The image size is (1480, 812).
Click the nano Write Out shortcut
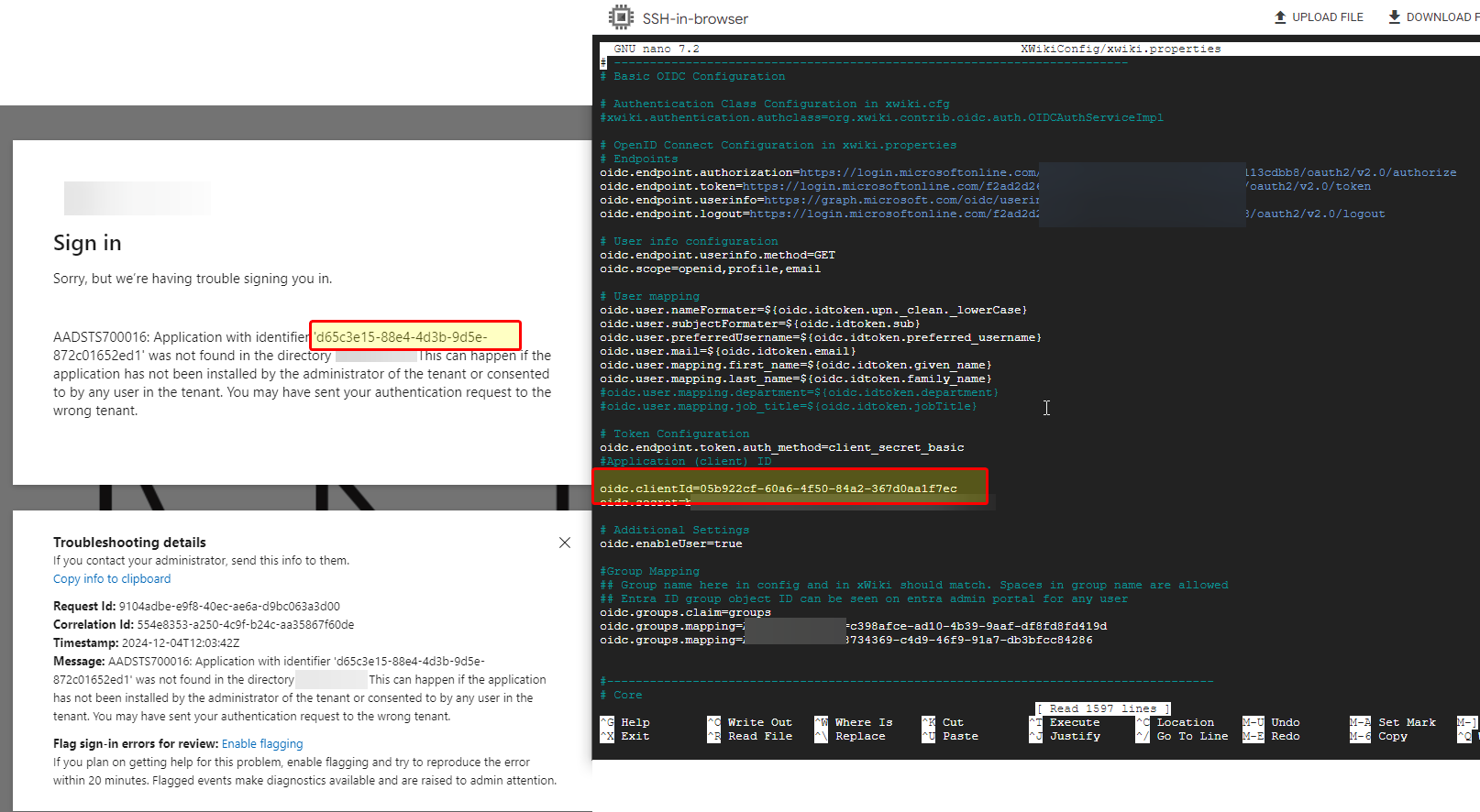pyautogui.click(x=750, y=722)
